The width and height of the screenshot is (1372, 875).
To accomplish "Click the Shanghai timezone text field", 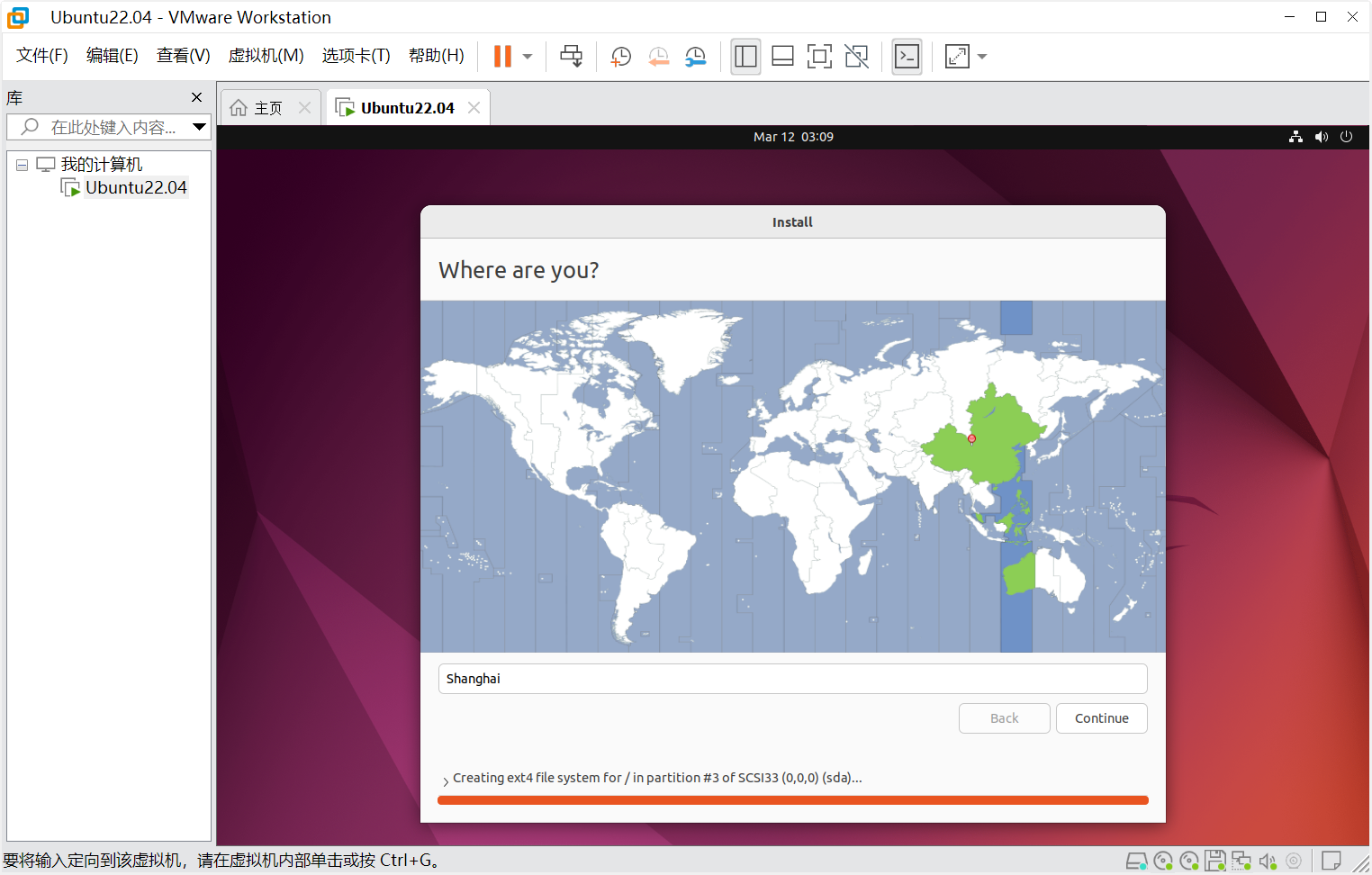I will 792,679.
